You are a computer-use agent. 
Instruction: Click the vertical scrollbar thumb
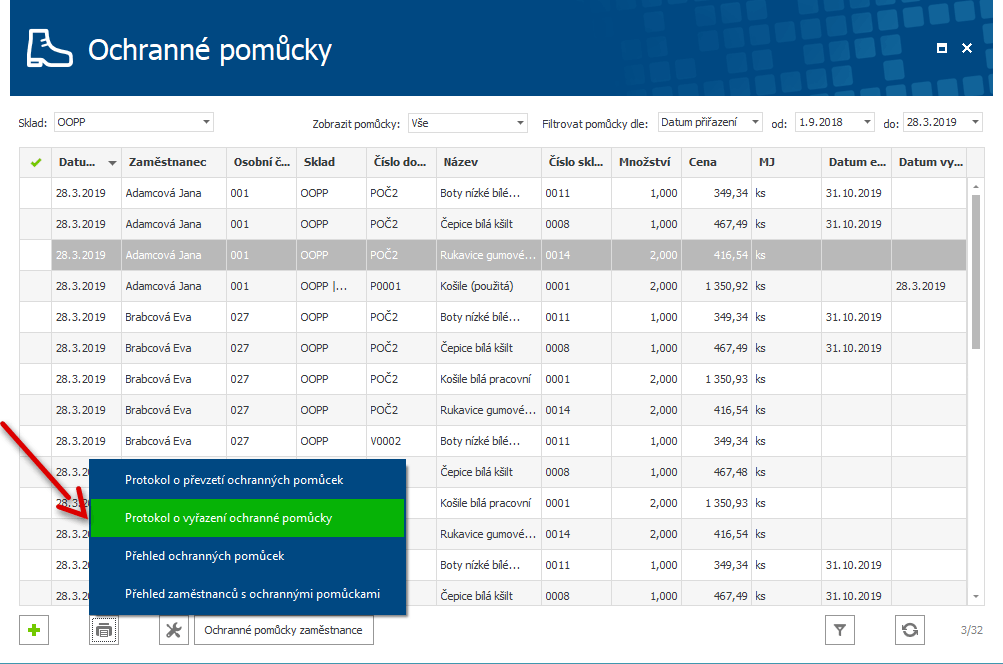click(975, 272)
